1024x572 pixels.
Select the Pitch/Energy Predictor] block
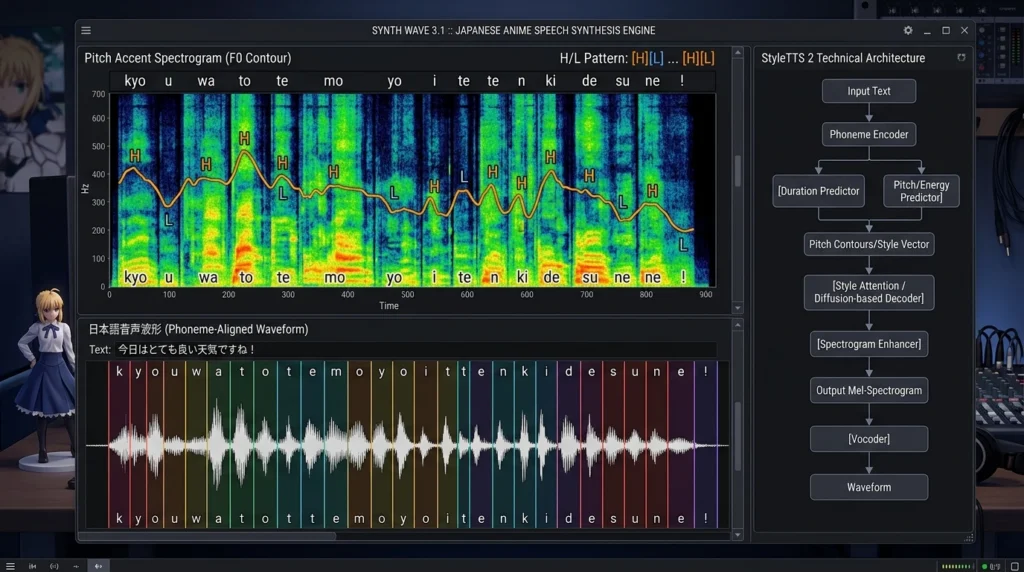pos(921,191)
